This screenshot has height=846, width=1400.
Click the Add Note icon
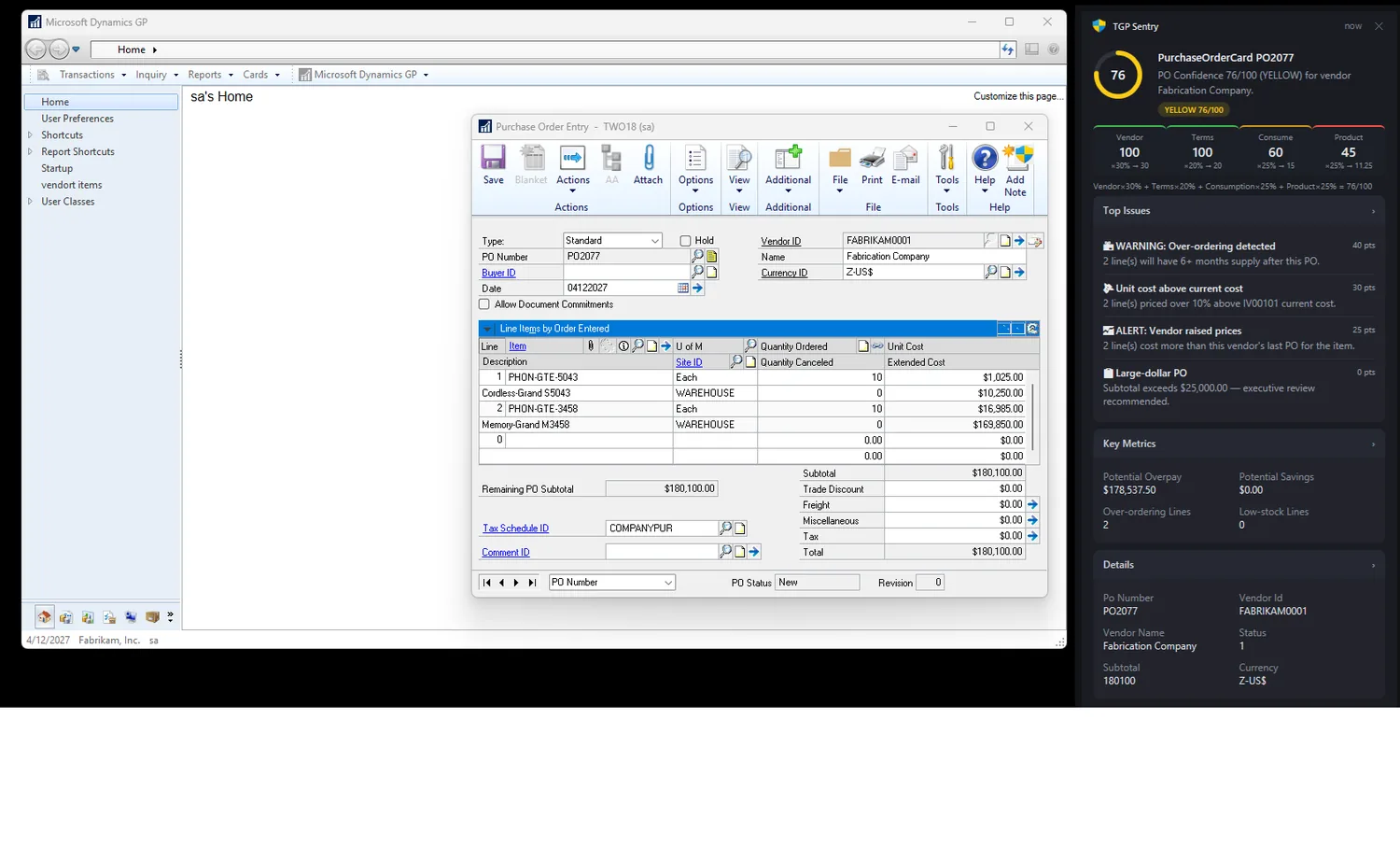pyautogui.click(x=1016, y=159)
